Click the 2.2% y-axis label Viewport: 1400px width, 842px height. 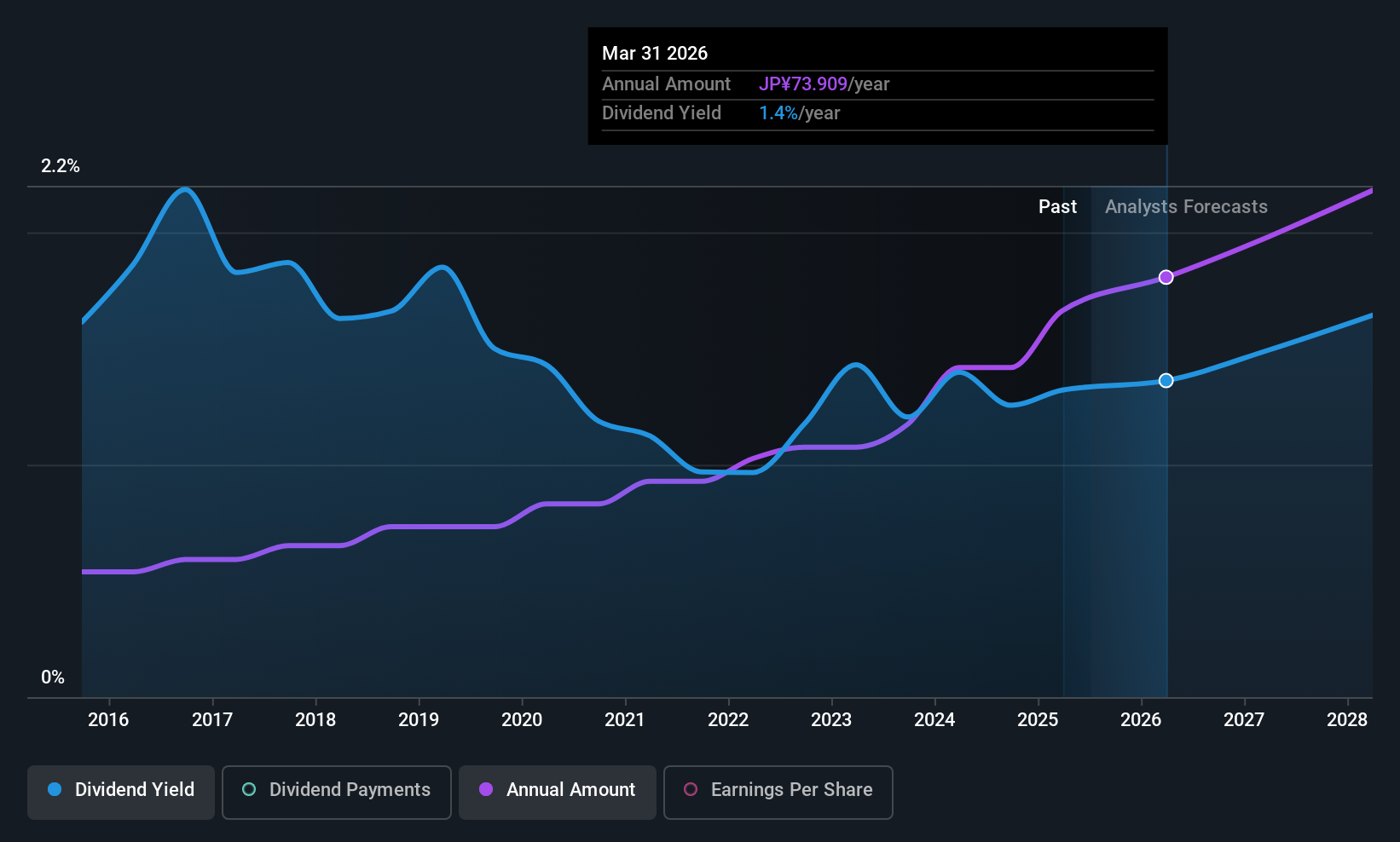[61, 166]
